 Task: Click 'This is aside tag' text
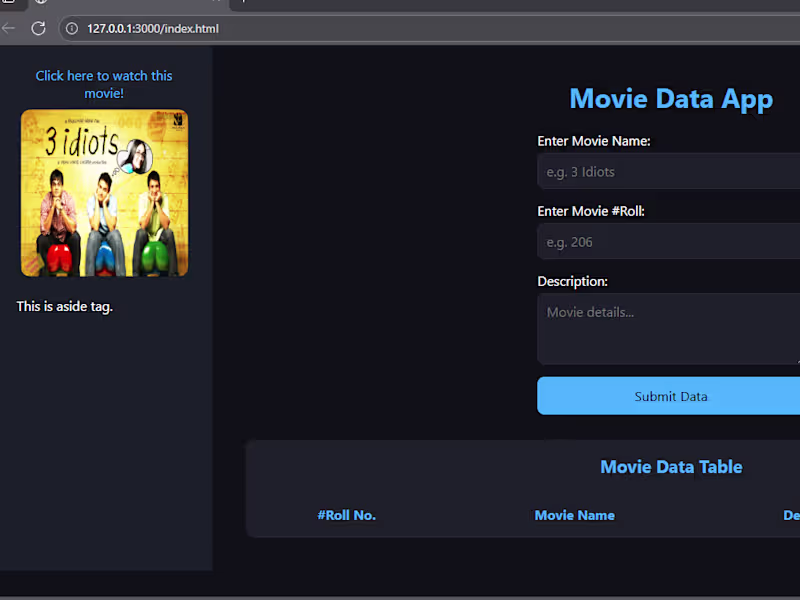click(64, 306)
